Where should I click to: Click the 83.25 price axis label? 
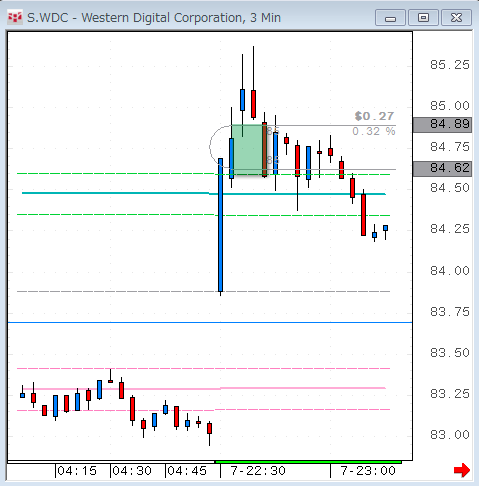pos(450,394)
